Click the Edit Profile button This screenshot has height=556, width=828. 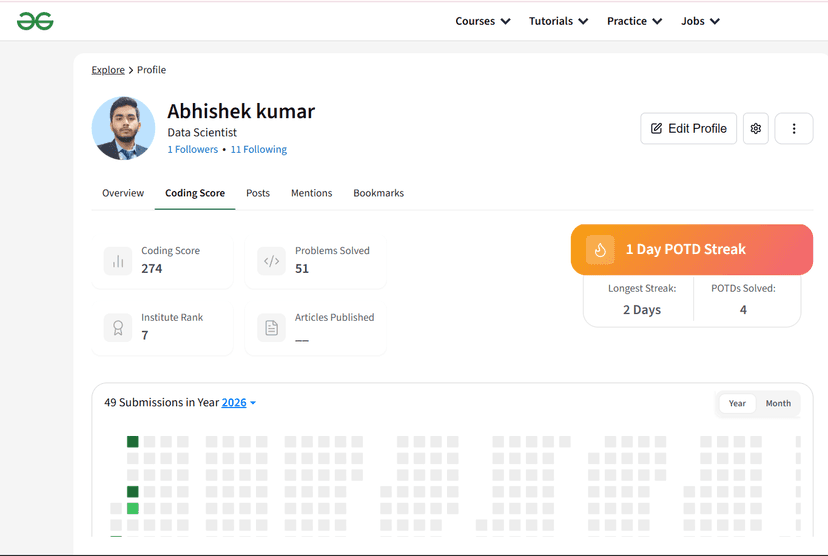tap(688, 129)
